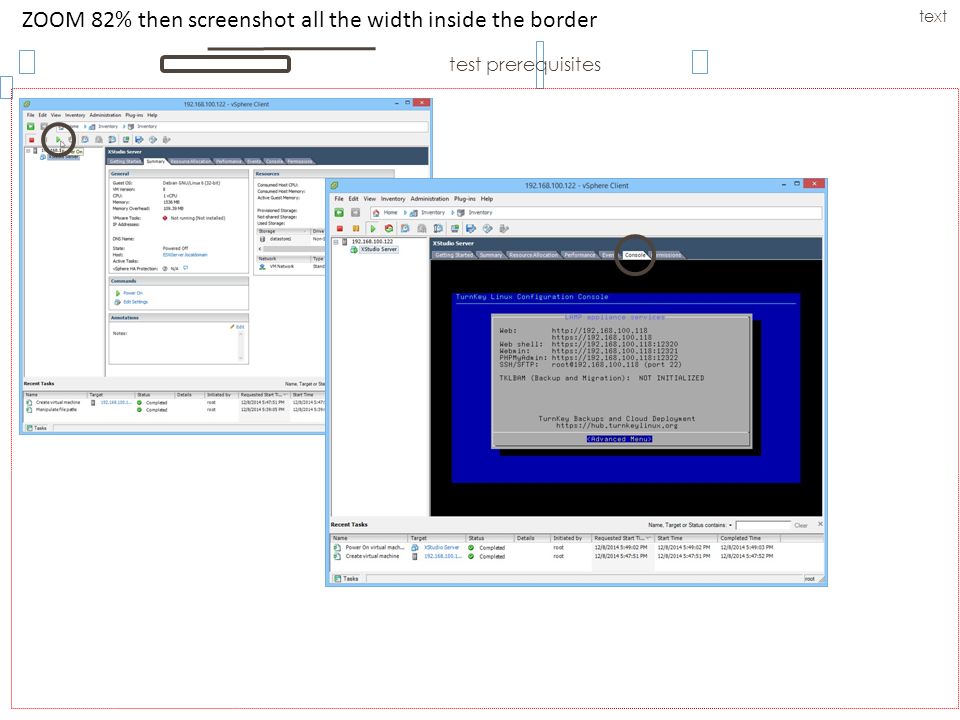The image size is (960, 720).
Task: Click floppy connect icon in Console window toolbar
Action: click(471, 229)
